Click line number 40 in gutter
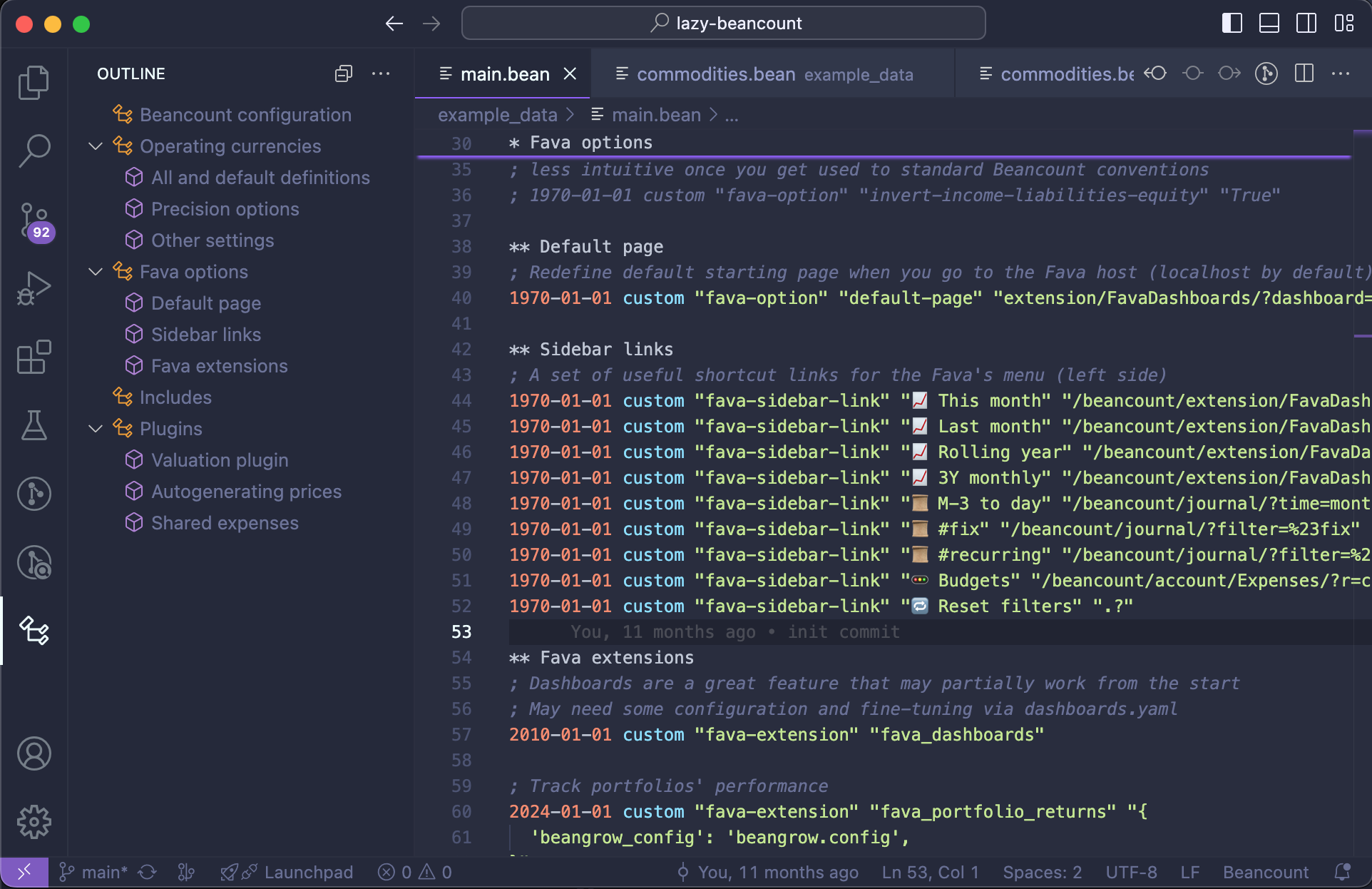The height and width of the screenshot is (889, 1372). coord(461,298)
